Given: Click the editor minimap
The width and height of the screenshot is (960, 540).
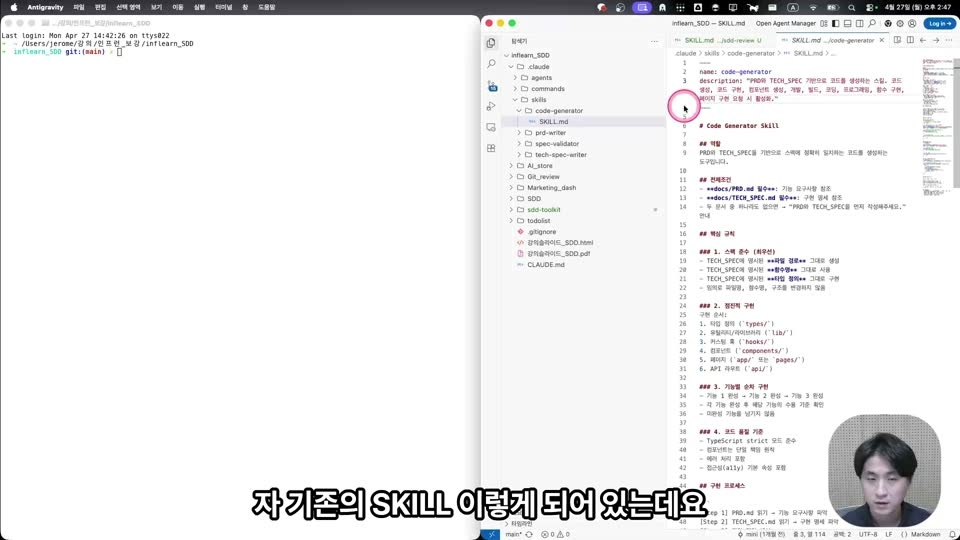Looking at the screenshot, I should click(937, 127).
